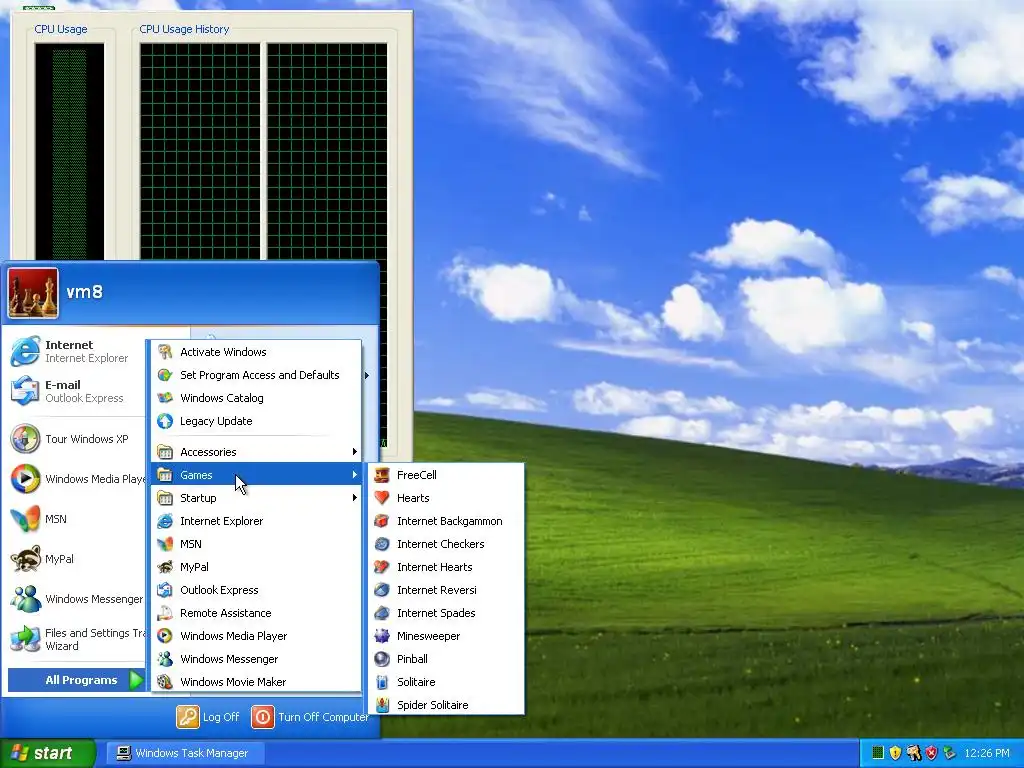Expand the Accessories submenu arrow
The width and height of the screenshot is (1024, 768).
pos(355,452)
